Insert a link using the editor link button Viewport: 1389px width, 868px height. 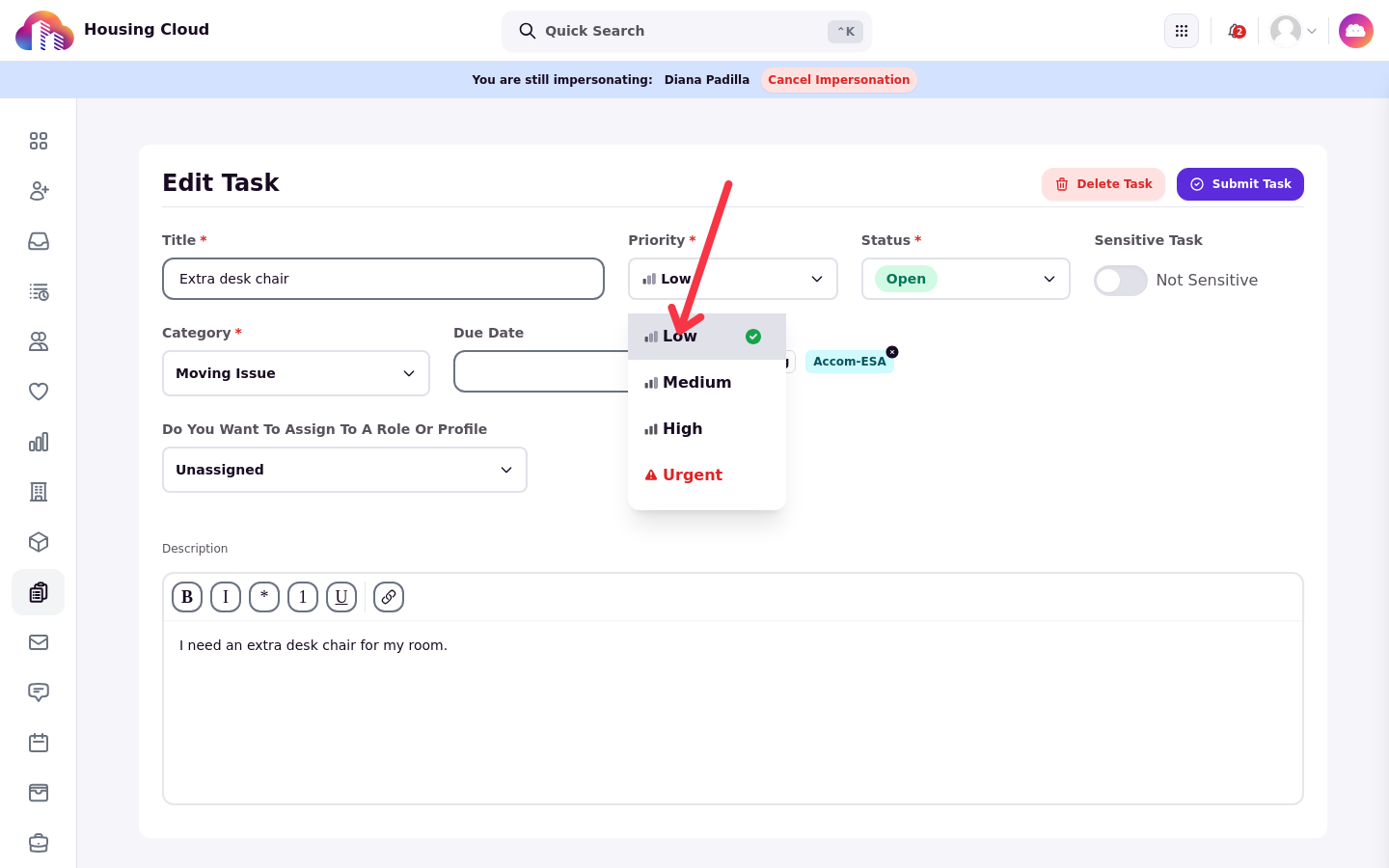pos(389,597)
